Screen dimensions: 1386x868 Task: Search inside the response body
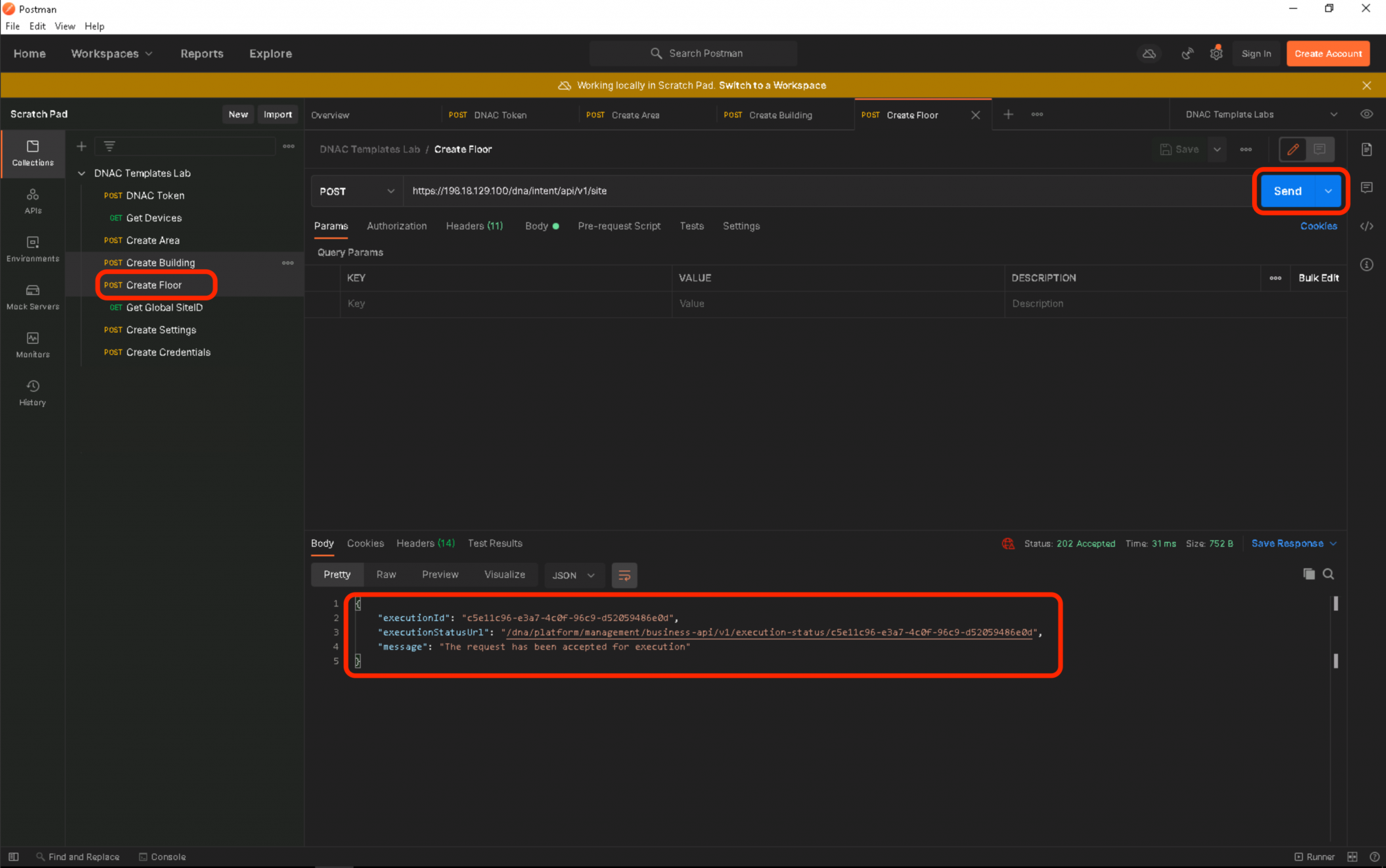(1328, 574)
